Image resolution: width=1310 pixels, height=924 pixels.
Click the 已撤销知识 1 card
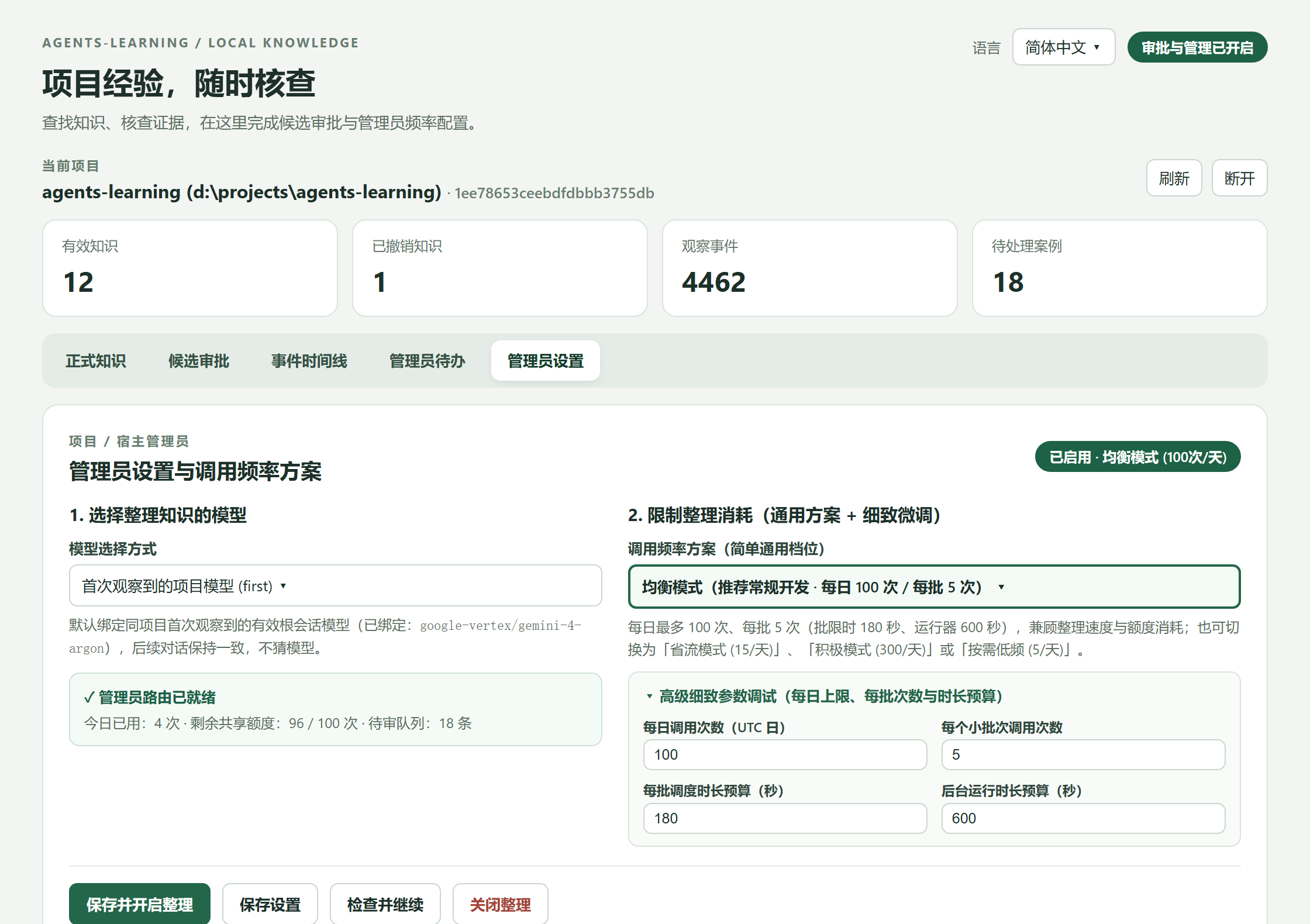(x=500, y=268)
